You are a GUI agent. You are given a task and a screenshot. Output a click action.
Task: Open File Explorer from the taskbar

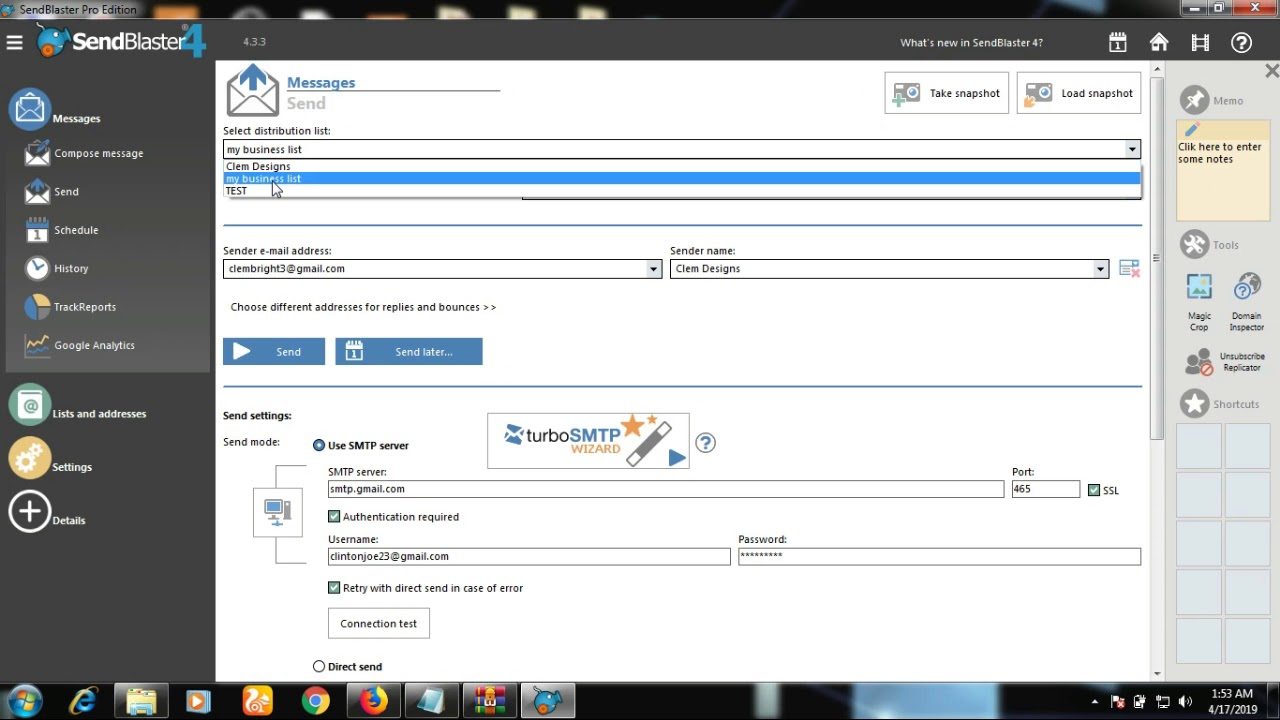[x=141, y=701]
